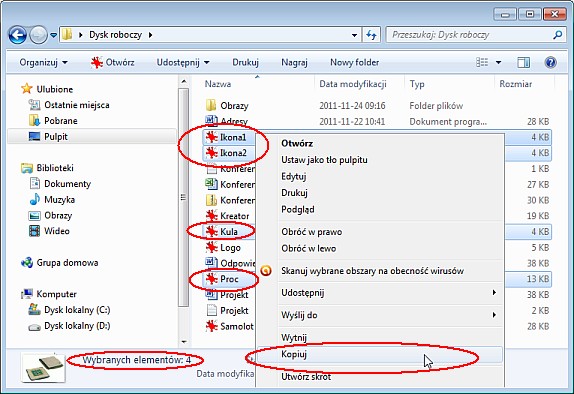Open Dysk lokalny (C:)
574x394 pixels.
click(69, 310)
